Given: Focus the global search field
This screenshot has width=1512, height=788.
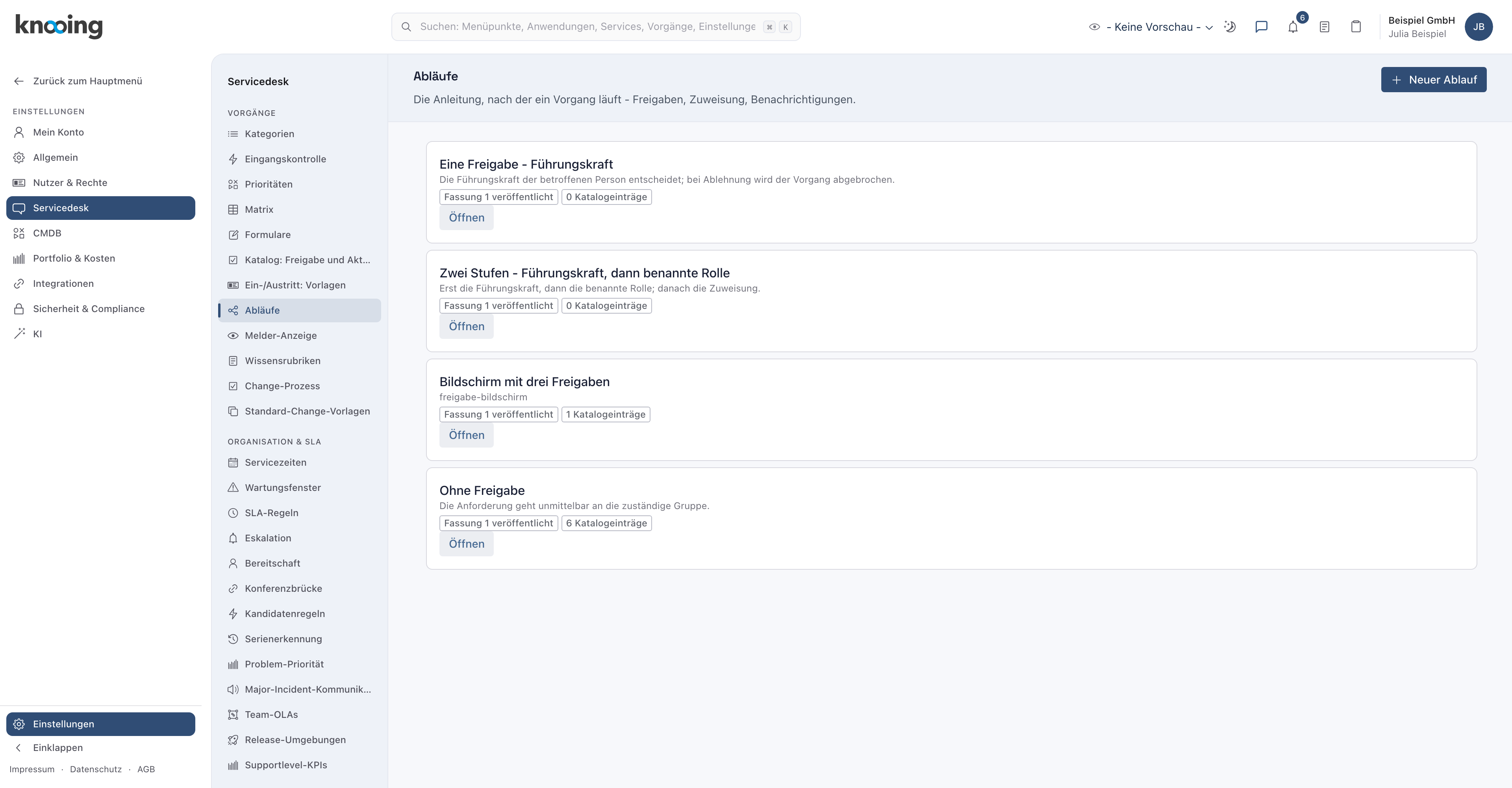Looking at the screenshot, I should tap(596, 26).
